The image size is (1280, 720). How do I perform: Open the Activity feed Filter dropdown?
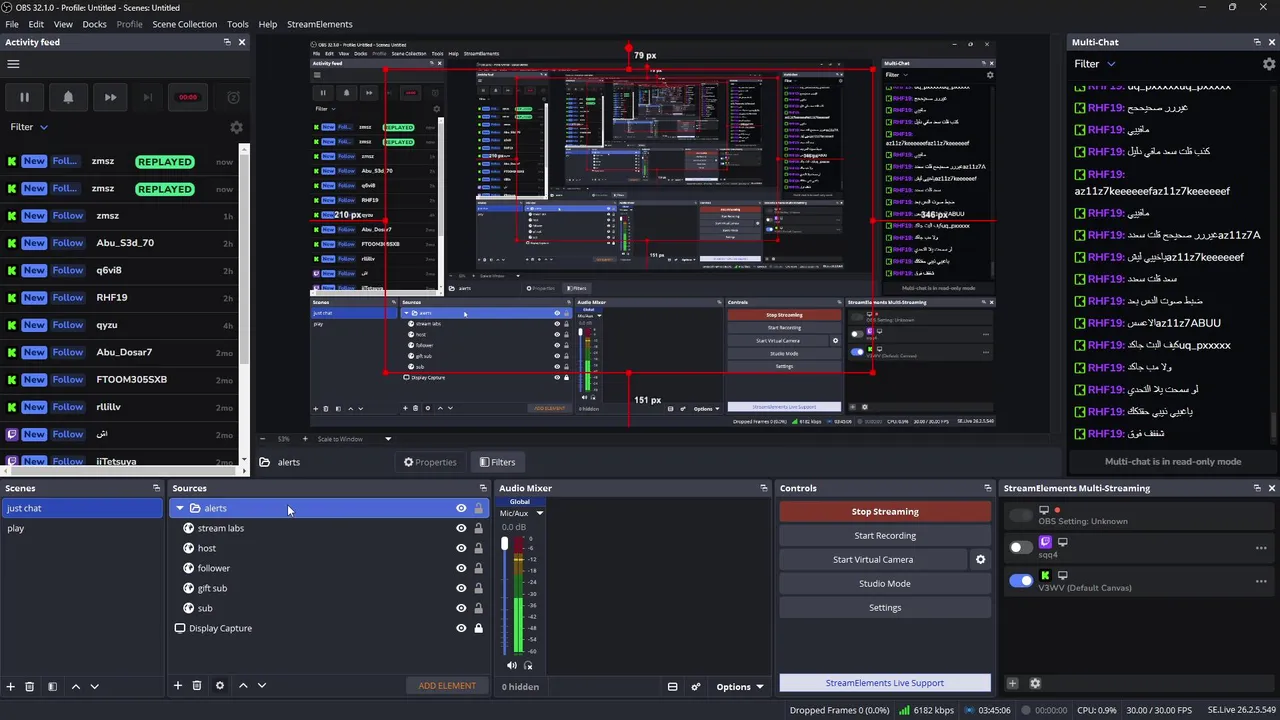[x=29, y=127]
